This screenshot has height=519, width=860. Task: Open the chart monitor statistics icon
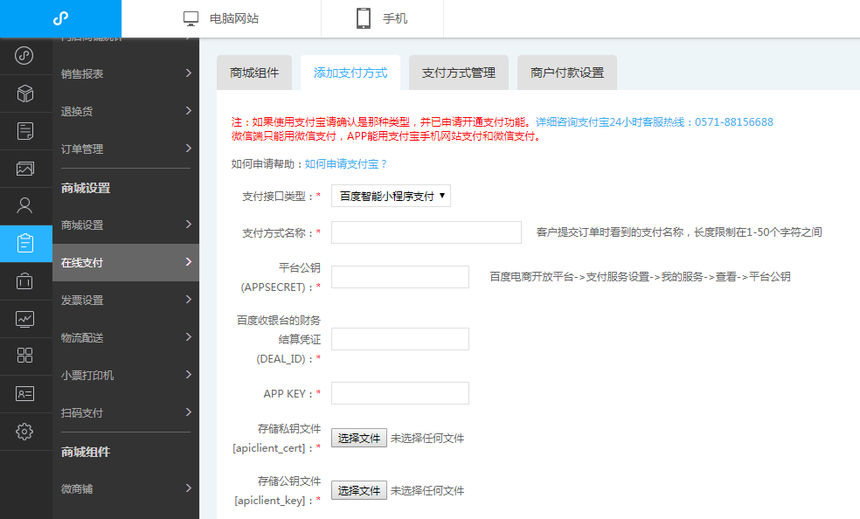pos(25,319)
